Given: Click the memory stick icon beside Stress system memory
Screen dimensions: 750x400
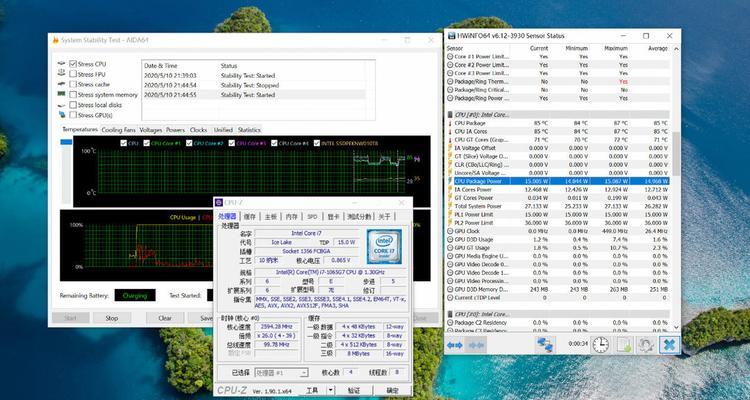Looking at the screenshot, I should pyautogui.click(x=61, y=95).
